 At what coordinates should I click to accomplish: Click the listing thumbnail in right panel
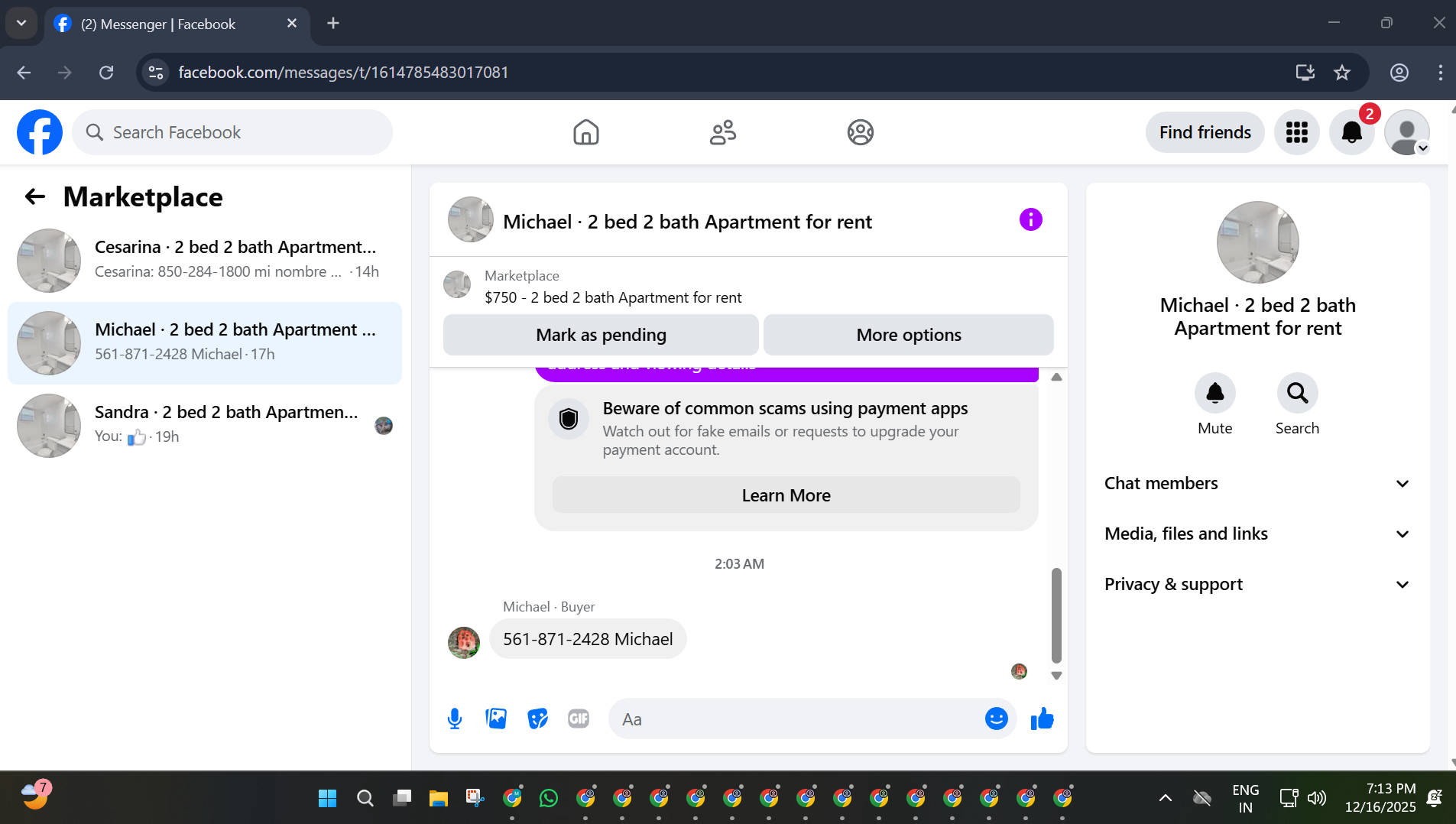coord(1258,242)
